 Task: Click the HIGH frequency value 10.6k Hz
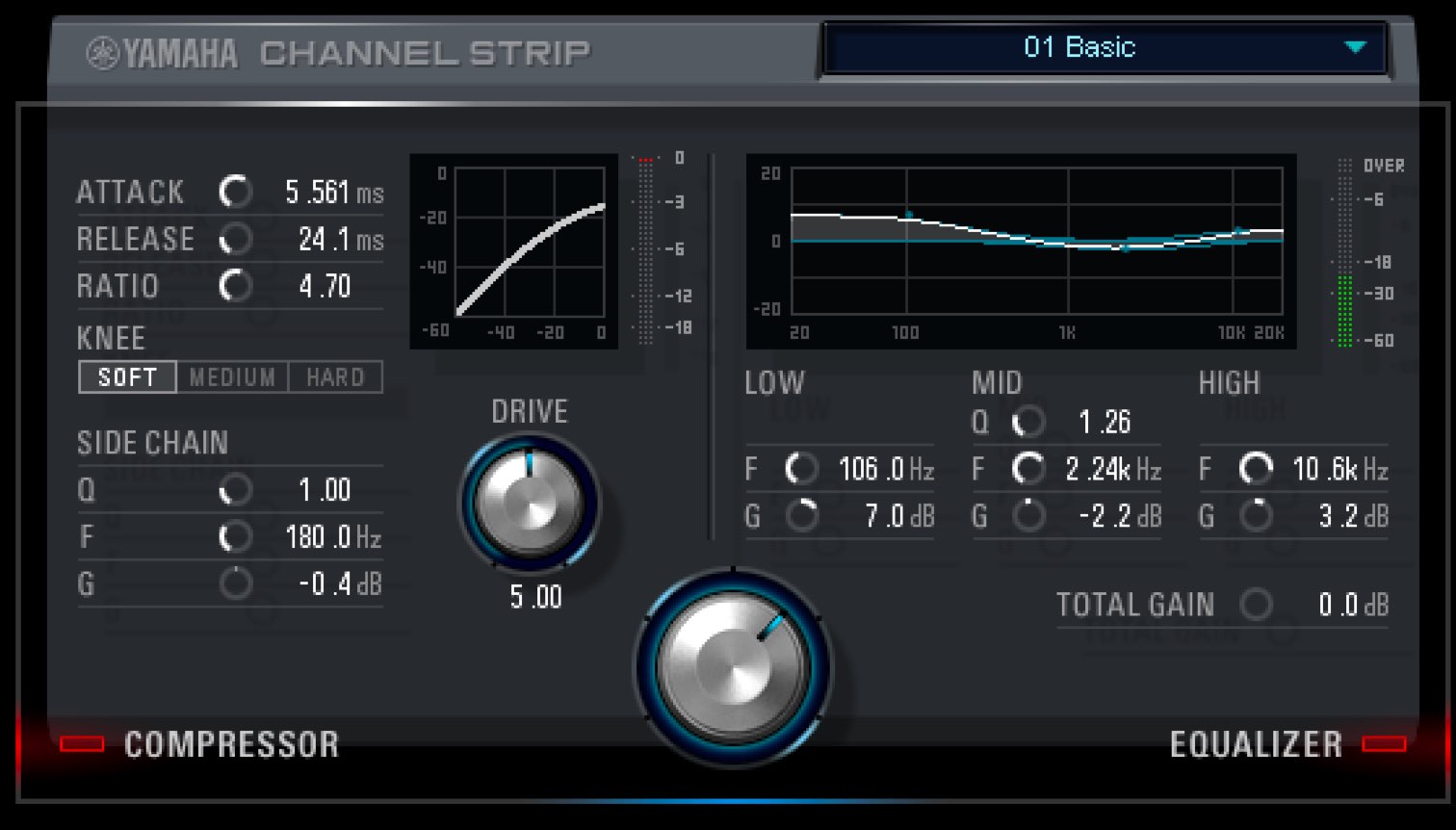coord(1340,469)
